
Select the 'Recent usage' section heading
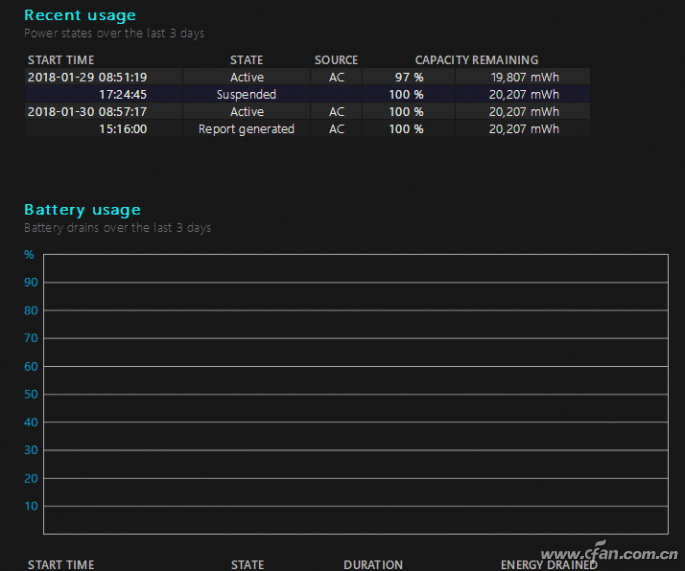pos(80,15)
